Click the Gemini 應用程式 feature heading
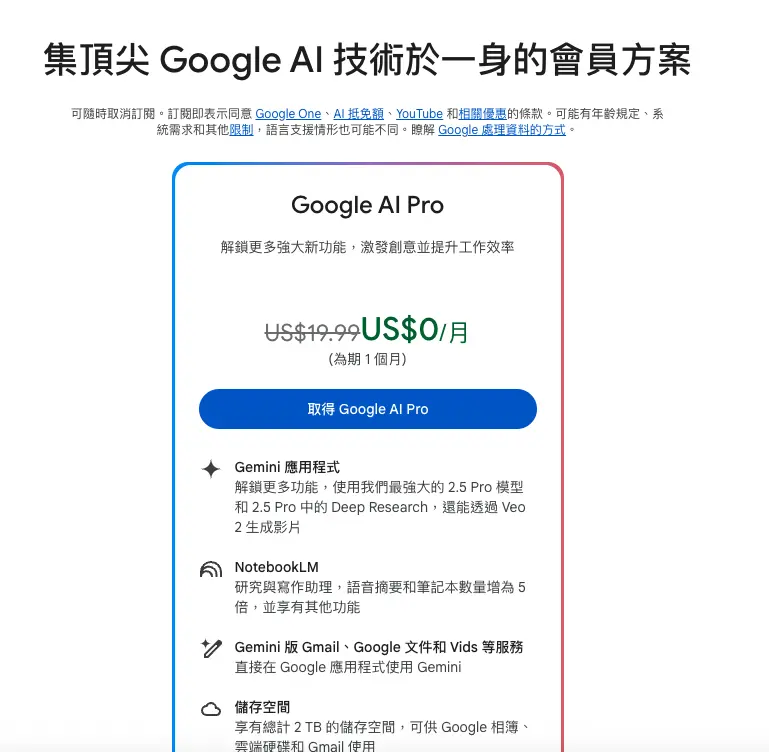This screenshot has height=752, width=769. 287,467
